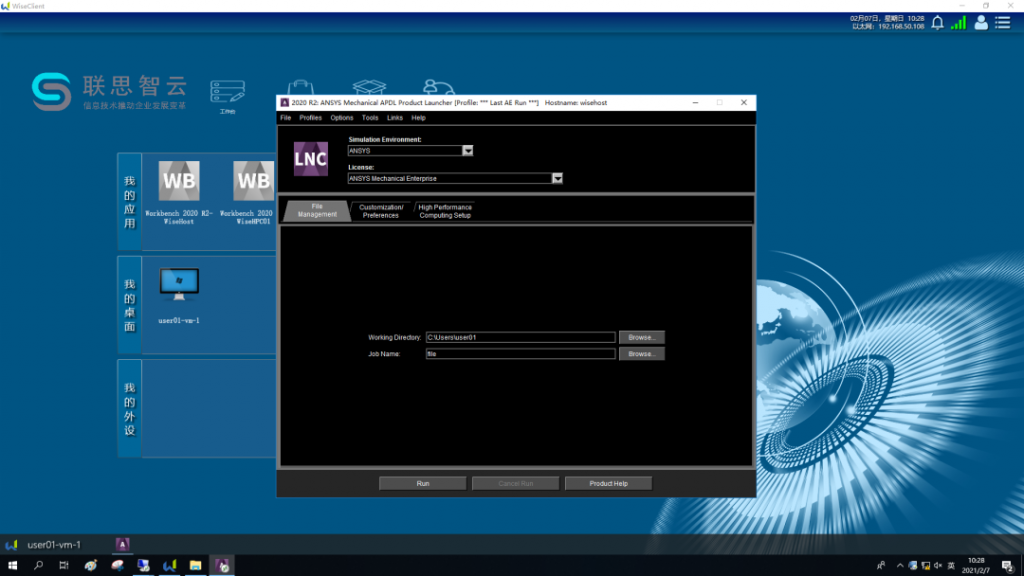Click the work order icon beside logo

(x=227, y=93)
